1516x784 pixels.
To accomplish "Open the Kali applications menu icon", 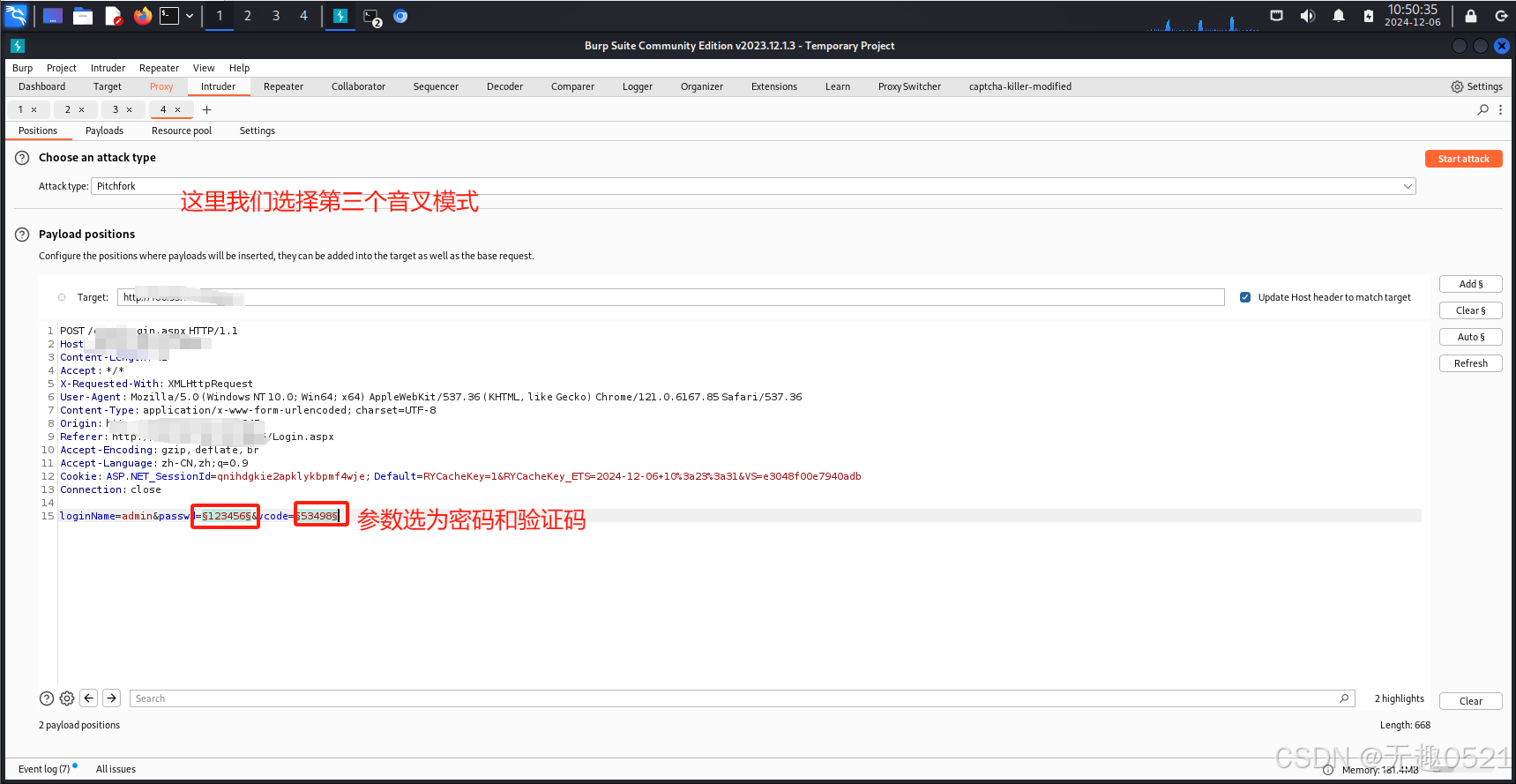I will click(x=17, y=16).
